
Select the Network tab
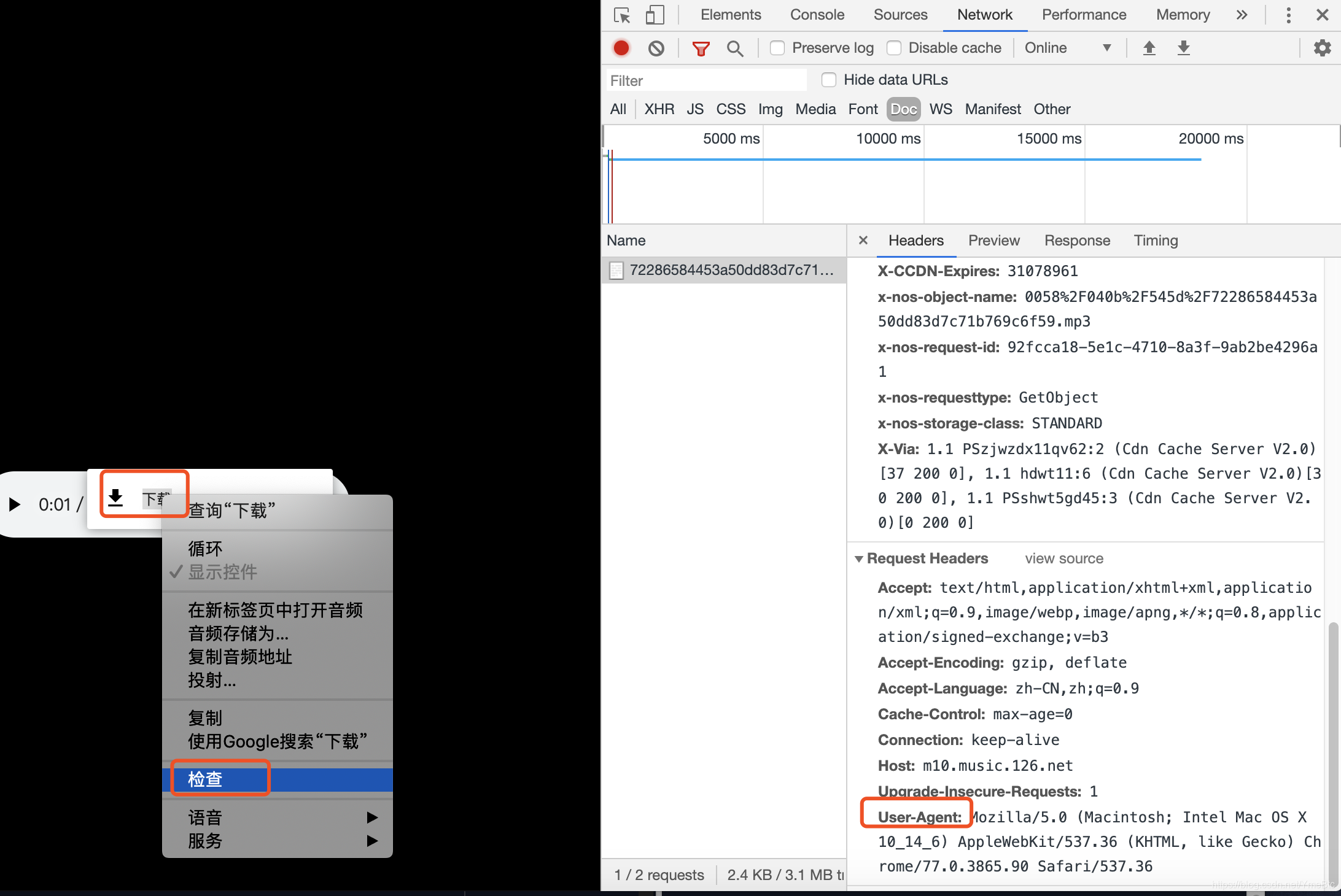coord(984,15)
